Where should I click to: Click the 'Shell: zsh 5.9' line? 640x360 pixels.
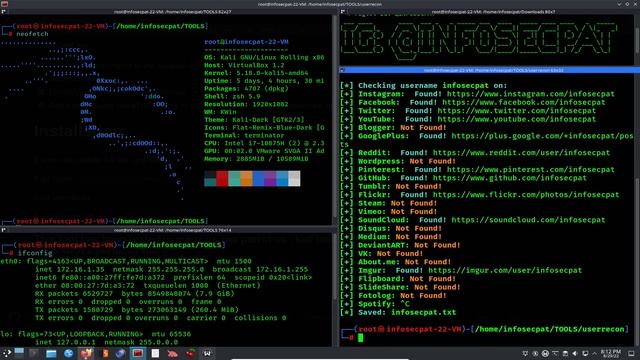pos(232,96)
